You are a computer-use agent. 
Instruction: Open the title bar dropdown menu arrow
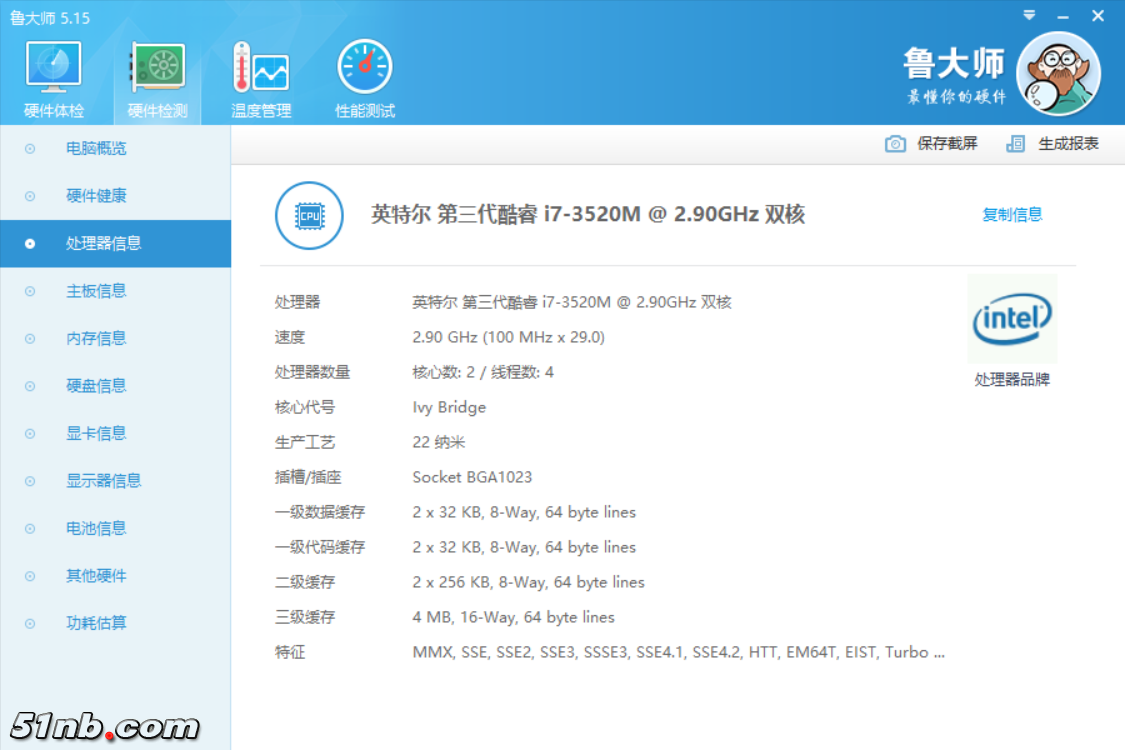1030,16
